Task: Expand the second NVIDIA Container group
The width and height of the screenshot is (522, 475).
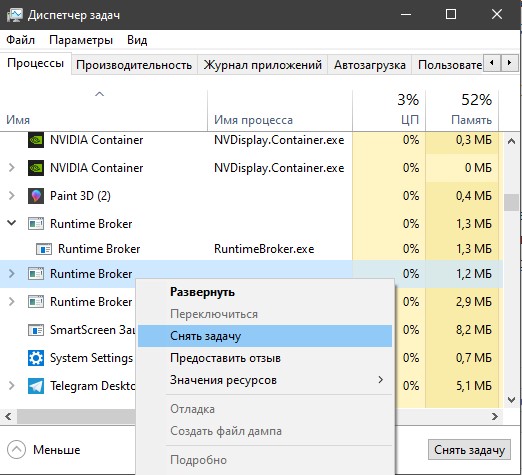Action: (x=11, y=168)
